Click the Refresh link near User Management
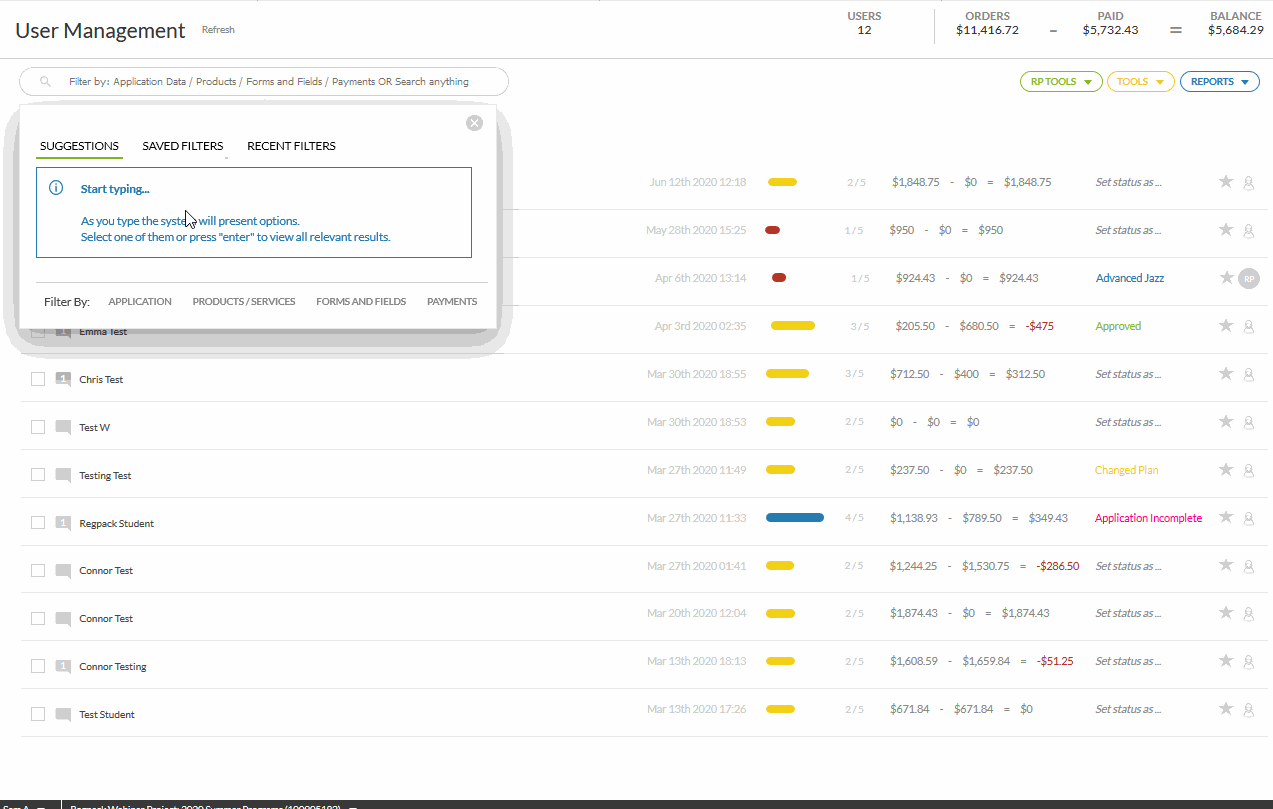The image size is (1273, 809). 218,29
